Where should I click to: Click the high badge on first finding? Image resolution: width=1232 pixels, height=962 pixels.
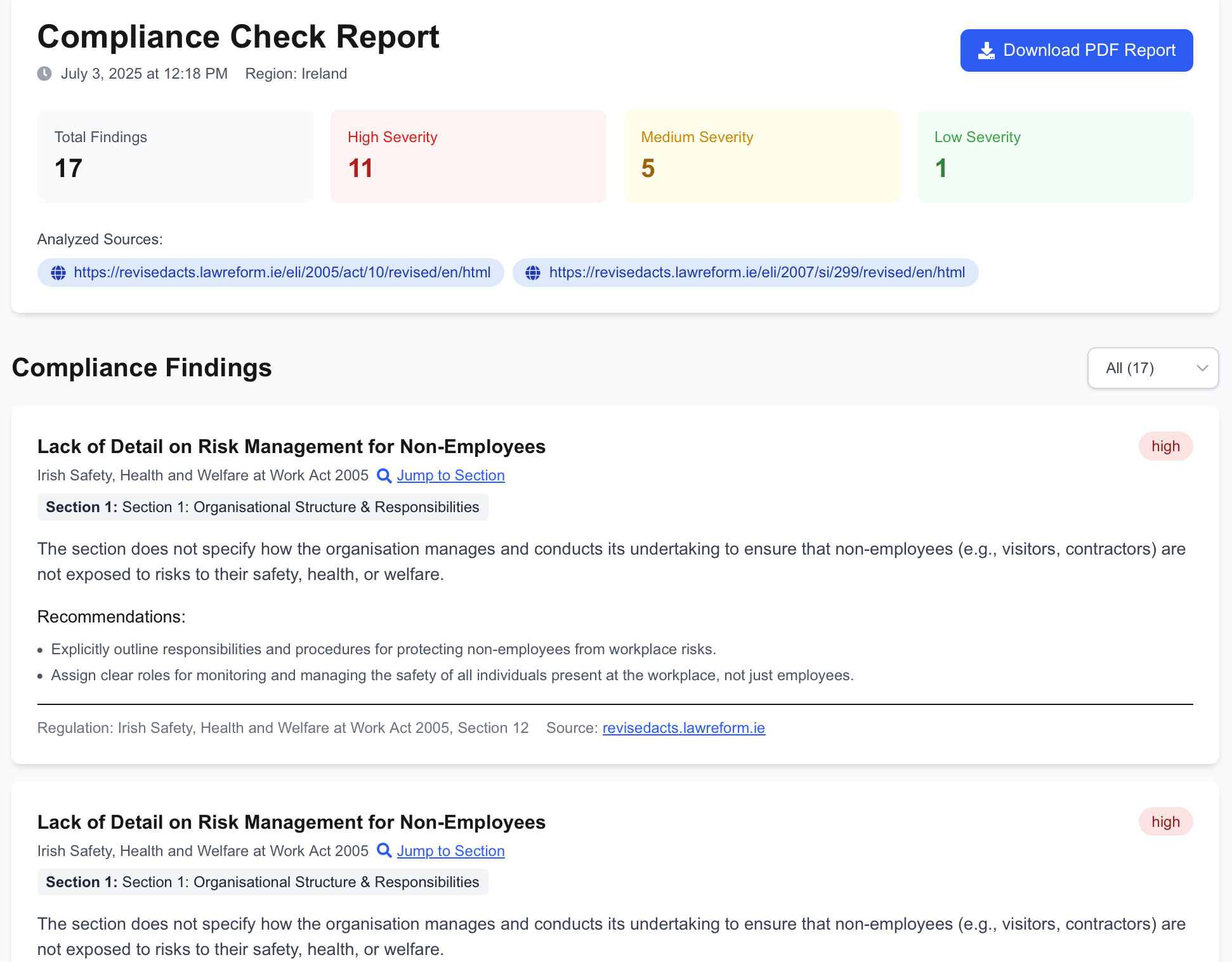[x=1165, y=446]
